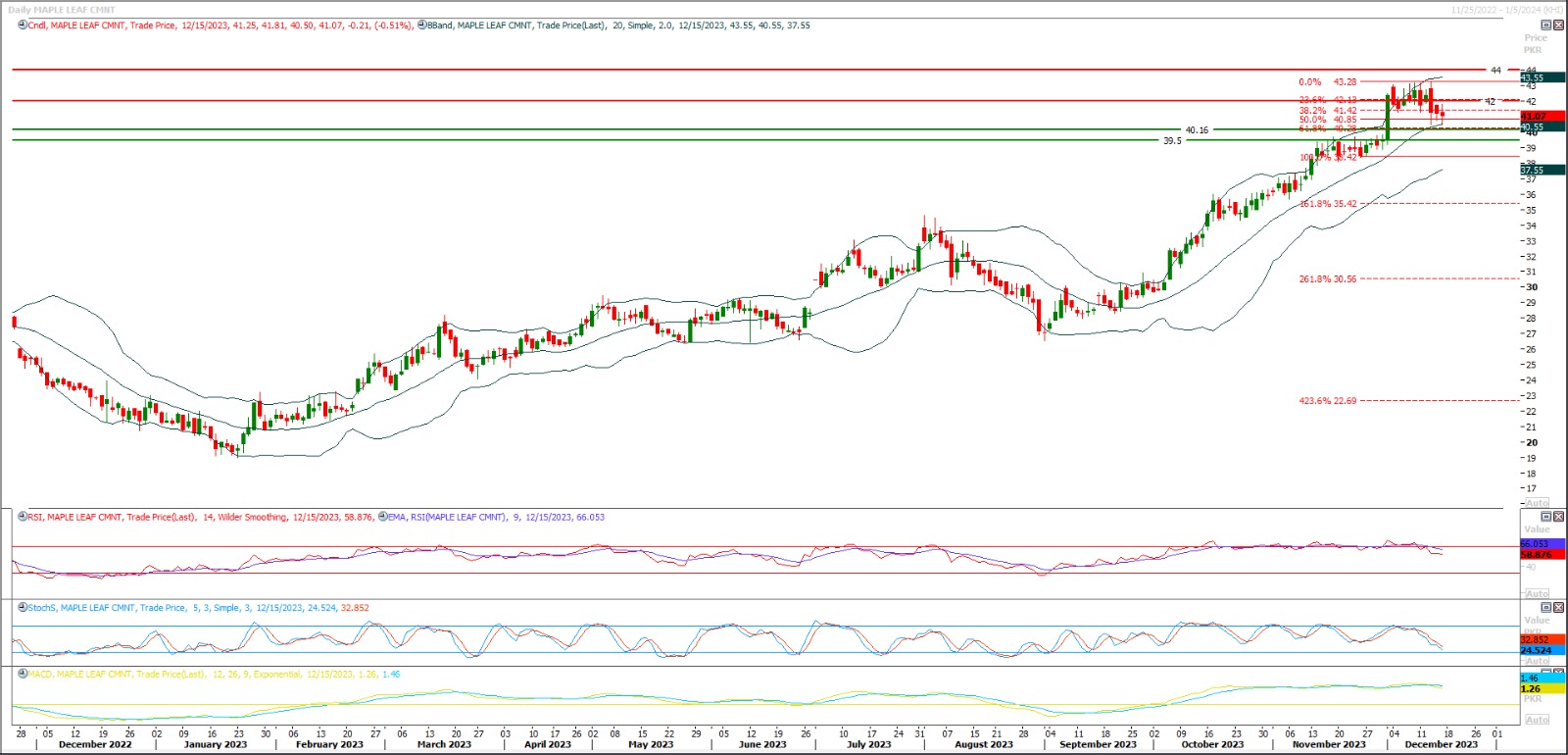Click the 39.5 horizontal line label
This screenshot has height=755, width=1568.
[1172, 141]
